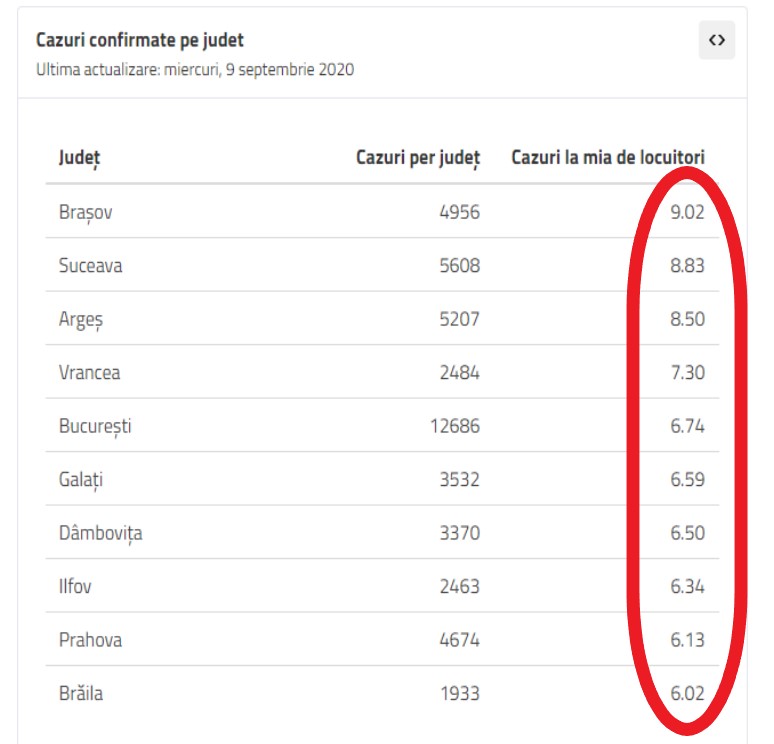774x744 pixels.
Task: Select the Brăila county name
Action: (x=81, y=693)
